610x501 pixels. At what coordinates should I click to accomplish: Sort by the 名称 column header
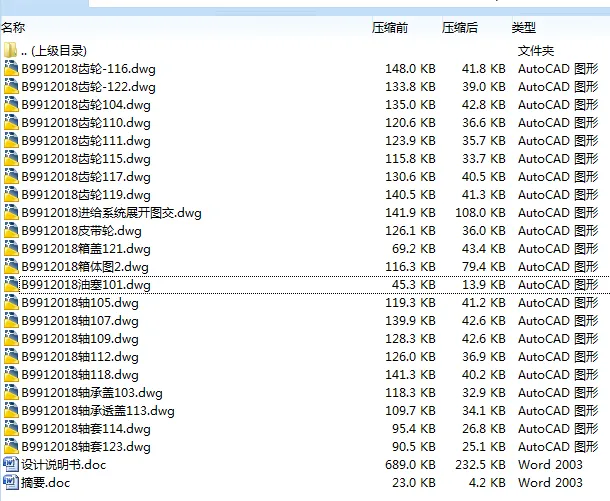click(x=13, y=28)
